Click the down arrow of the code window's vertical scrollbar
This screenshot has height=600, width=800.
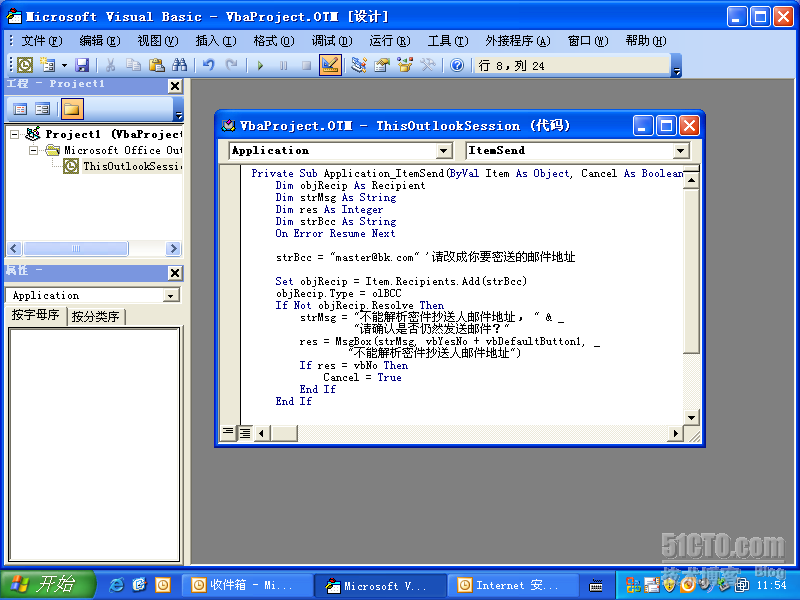click(691, 417)
